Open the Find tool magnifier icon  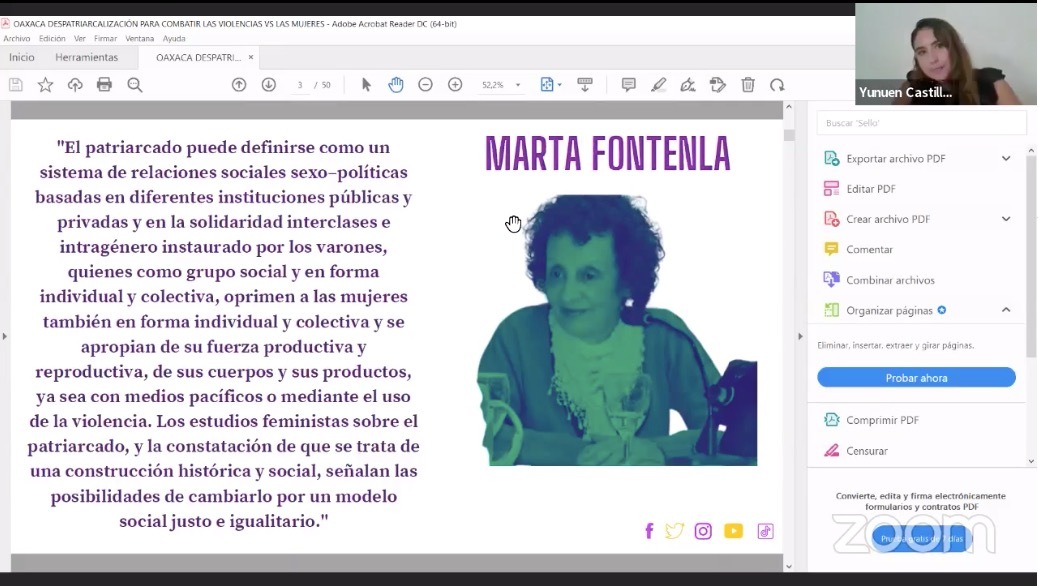(134, 85)
